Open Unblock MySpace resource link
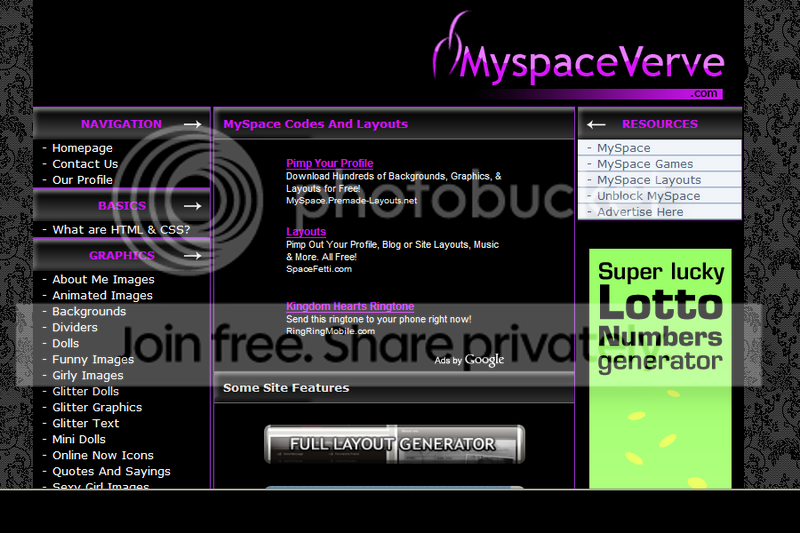This screenshot has width=800, height=533. coord(648,196)
